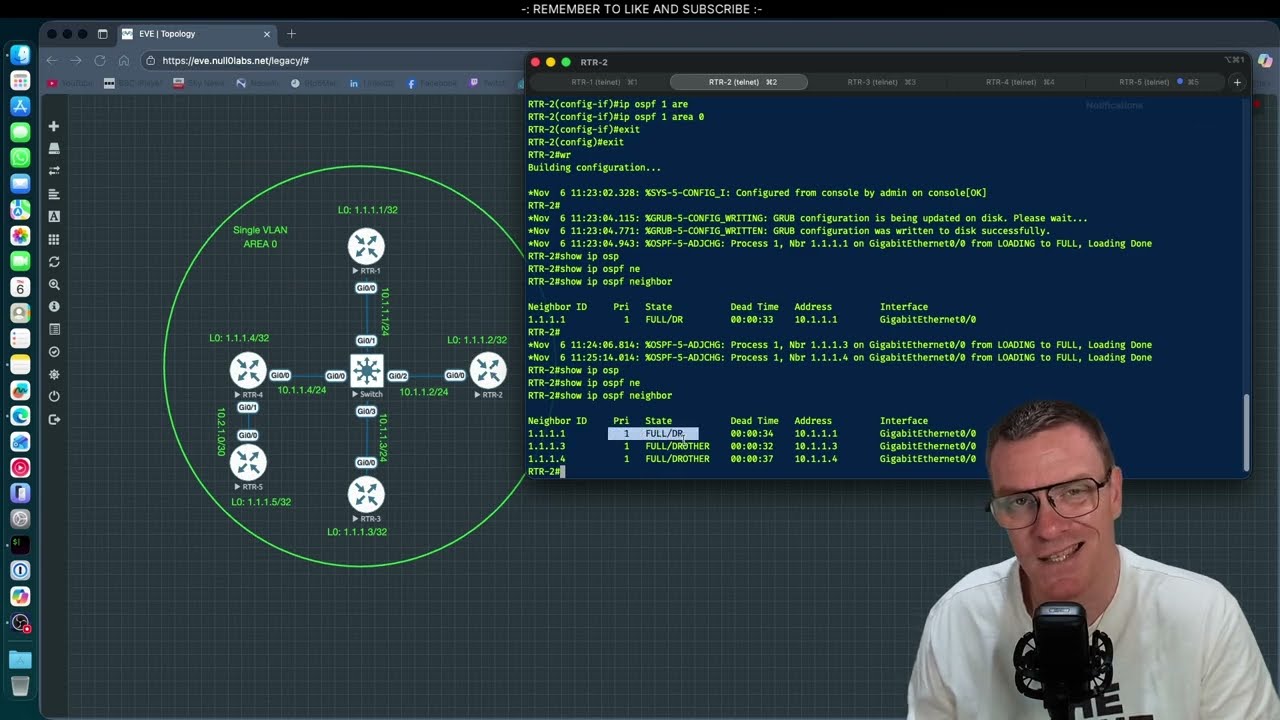
Task: Click the browser Reload button
Action: [x=100, y=60]
